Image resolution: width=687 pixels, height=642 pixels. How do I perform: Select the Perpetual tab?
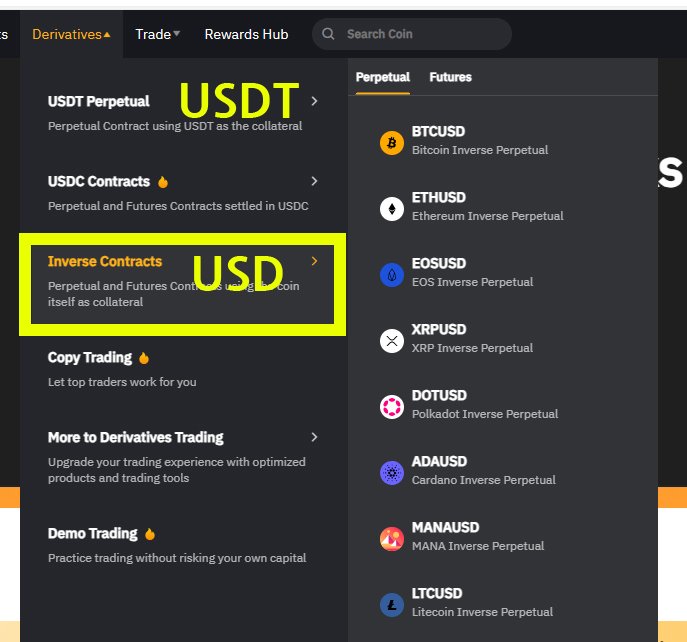pos(382,77)
